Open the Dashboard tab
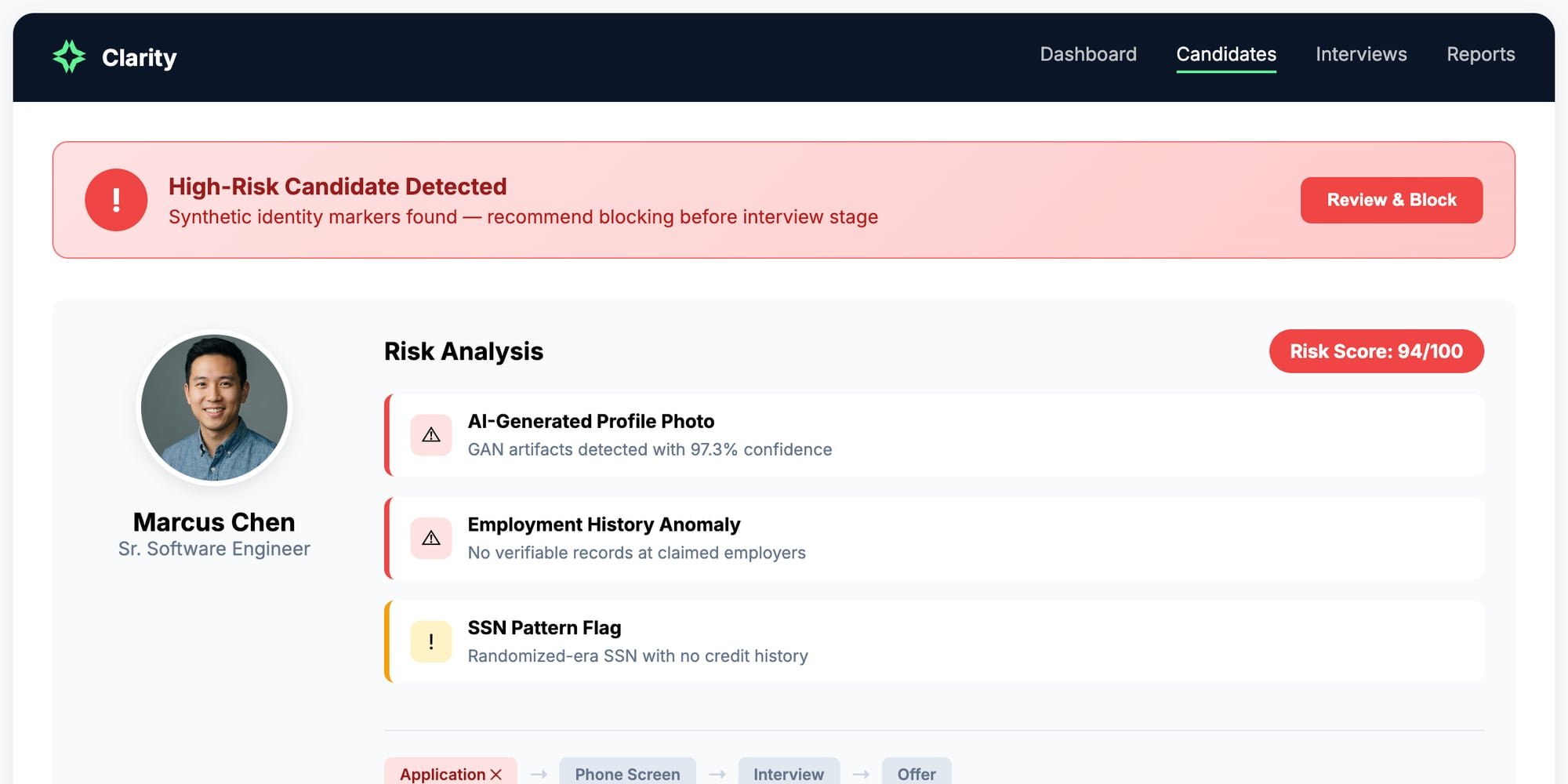The width and height of the screenshot is (1568, 784). (1087, 54)
